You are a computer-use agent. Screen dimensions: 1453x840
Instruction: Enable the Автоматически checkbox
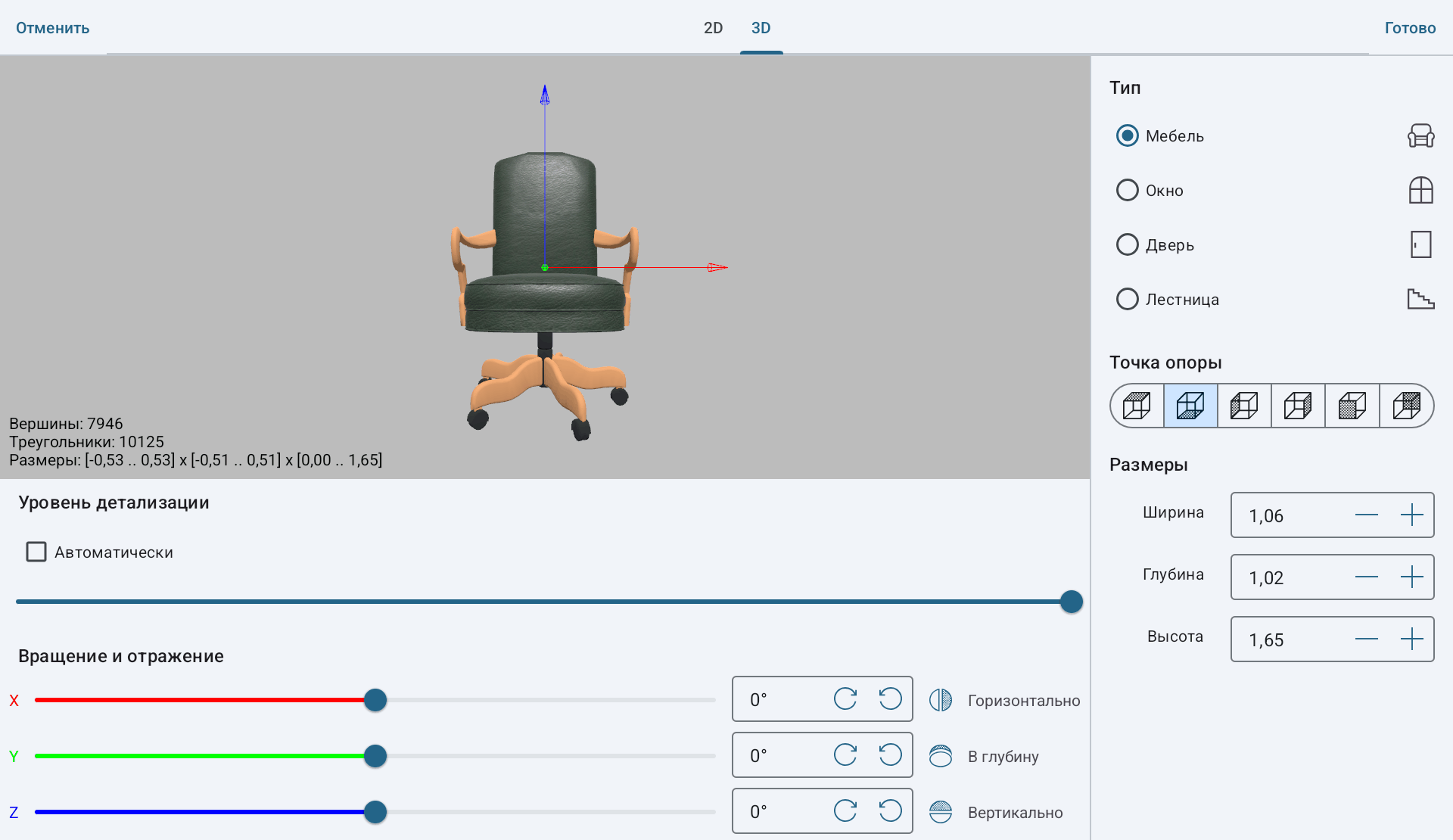coord(36,552)
